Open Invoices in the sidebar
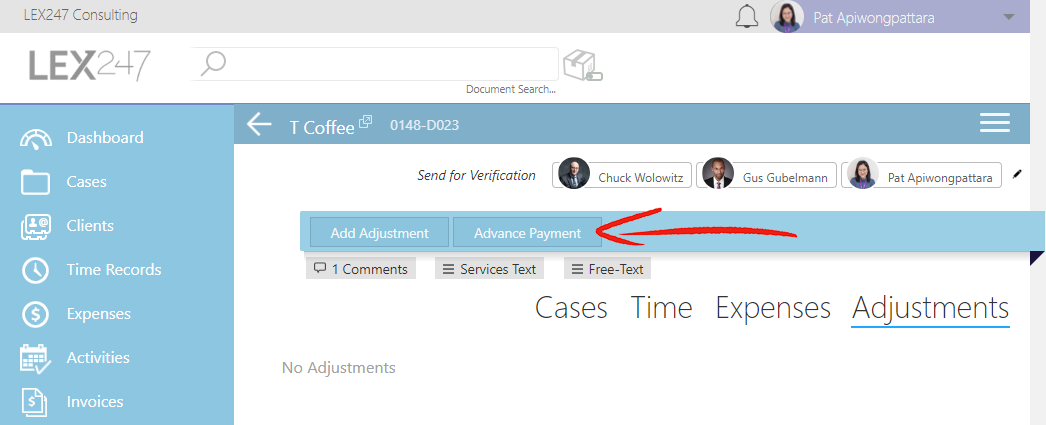1046x425 pixels. point(95,402)
